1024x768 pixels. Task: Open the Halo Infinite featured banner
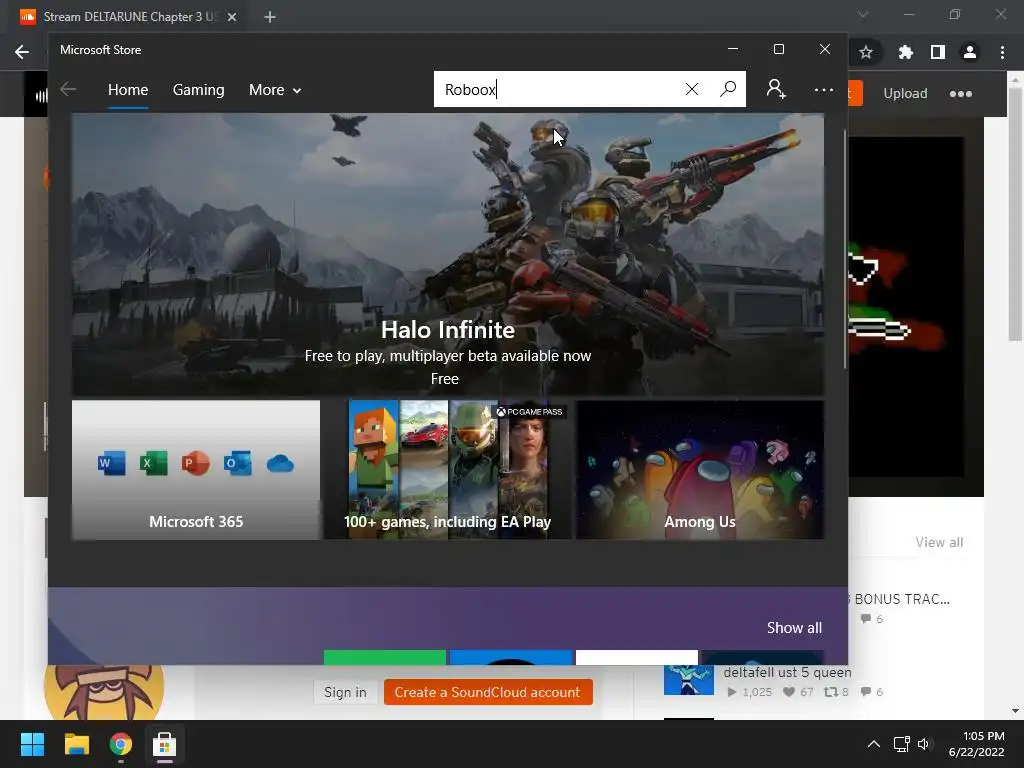point(448,255)
